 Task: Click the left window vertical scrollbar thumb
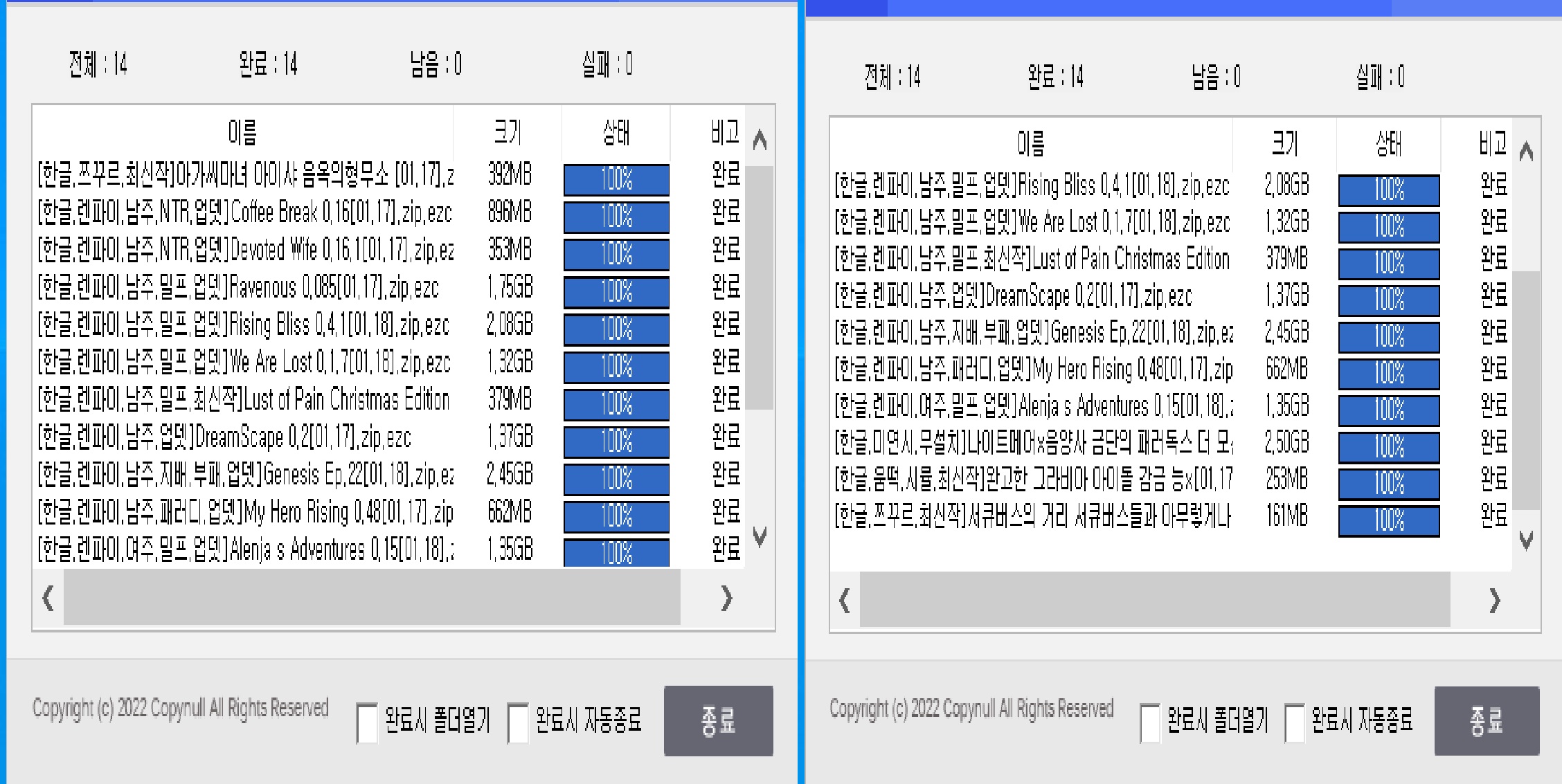click(760, 287)
